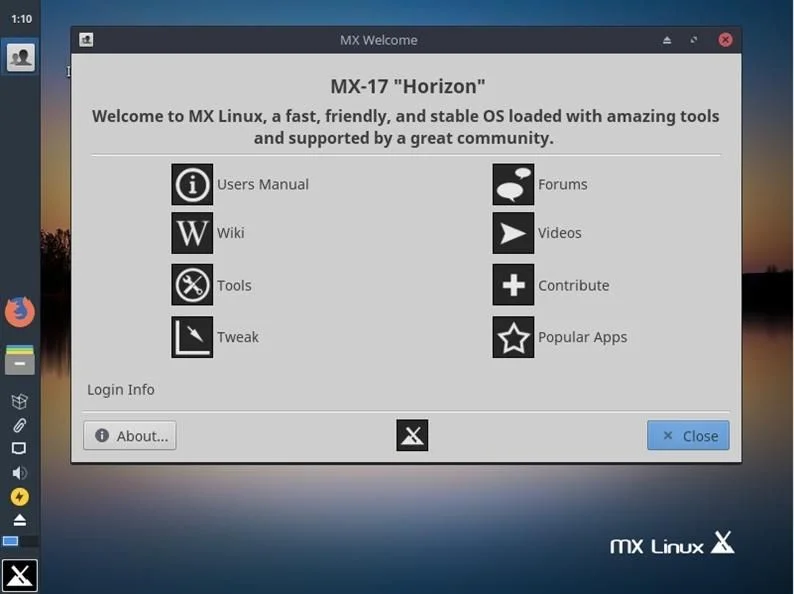Open the Popular Apps text label
Viewport: 794px width, 594px height.
coord(582,338)
